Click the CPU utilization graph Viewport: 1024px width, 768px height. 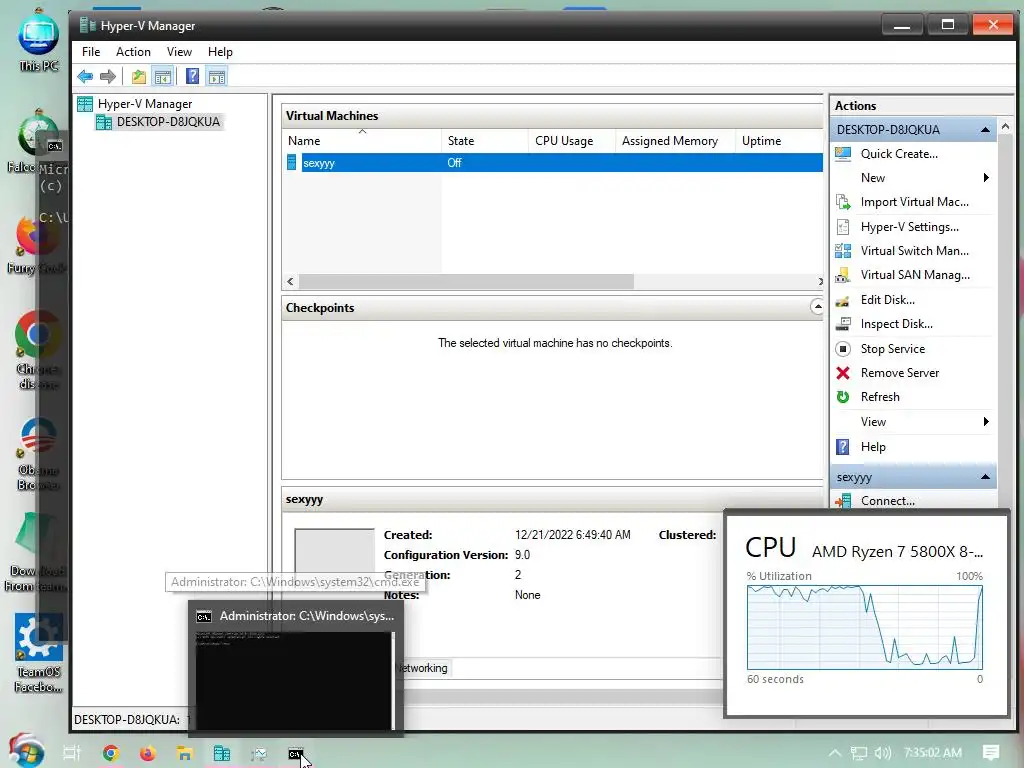(x=865, y=627)
